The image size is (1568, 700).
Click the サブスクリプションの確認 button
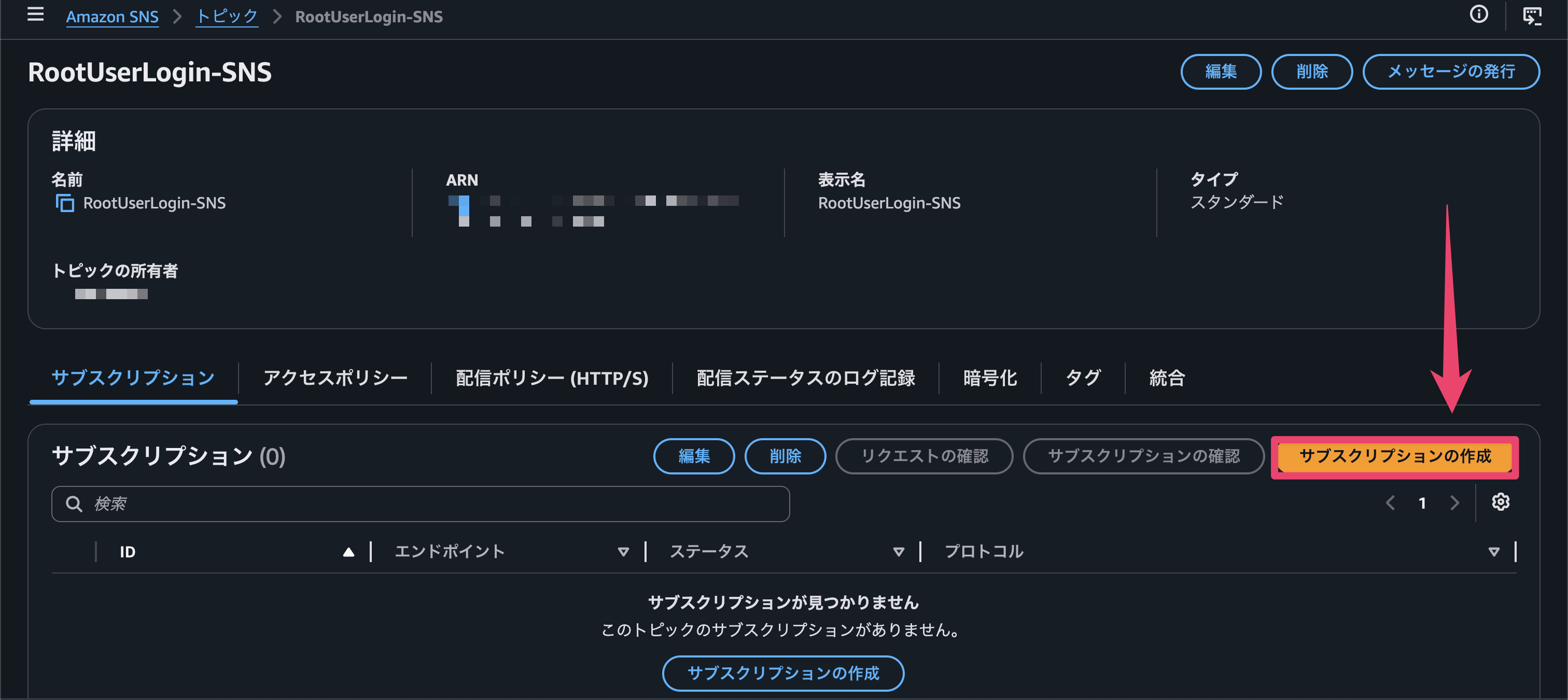(1143, 456)
